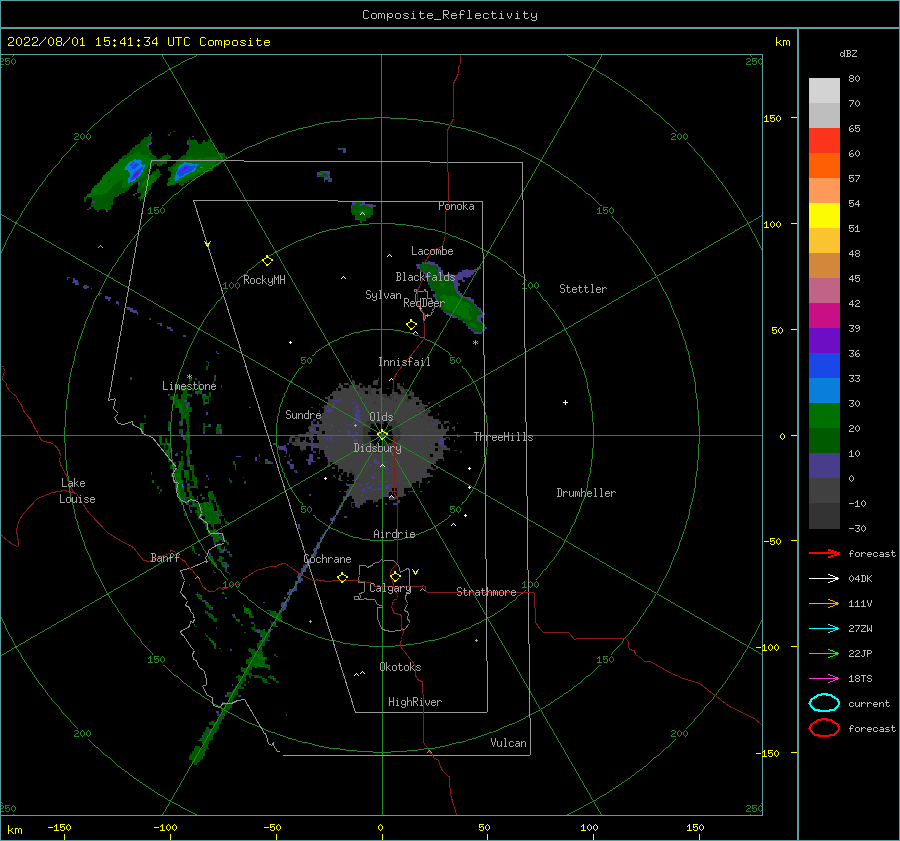Click the white plus marker east of ThreeHills
The height and width of the screenshot is (841, 900).
coord(565,402)
